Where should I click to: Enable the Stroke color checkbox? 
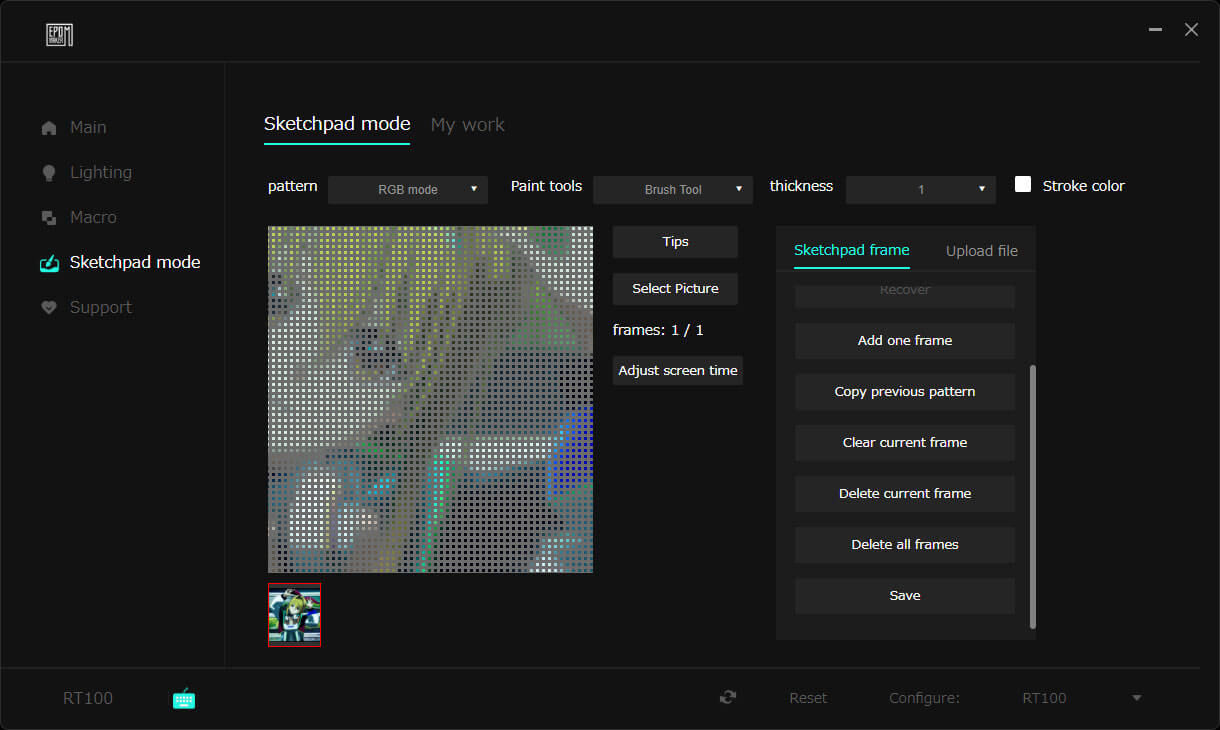pos(1023,184)
